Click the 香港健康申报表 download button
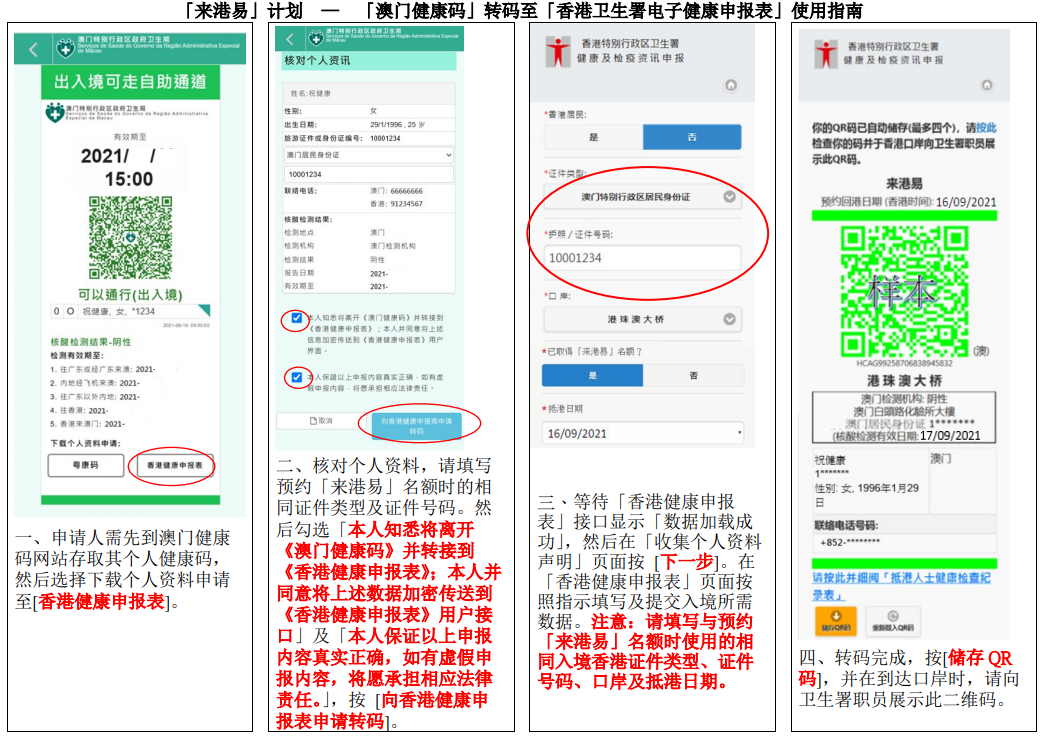 174,465
